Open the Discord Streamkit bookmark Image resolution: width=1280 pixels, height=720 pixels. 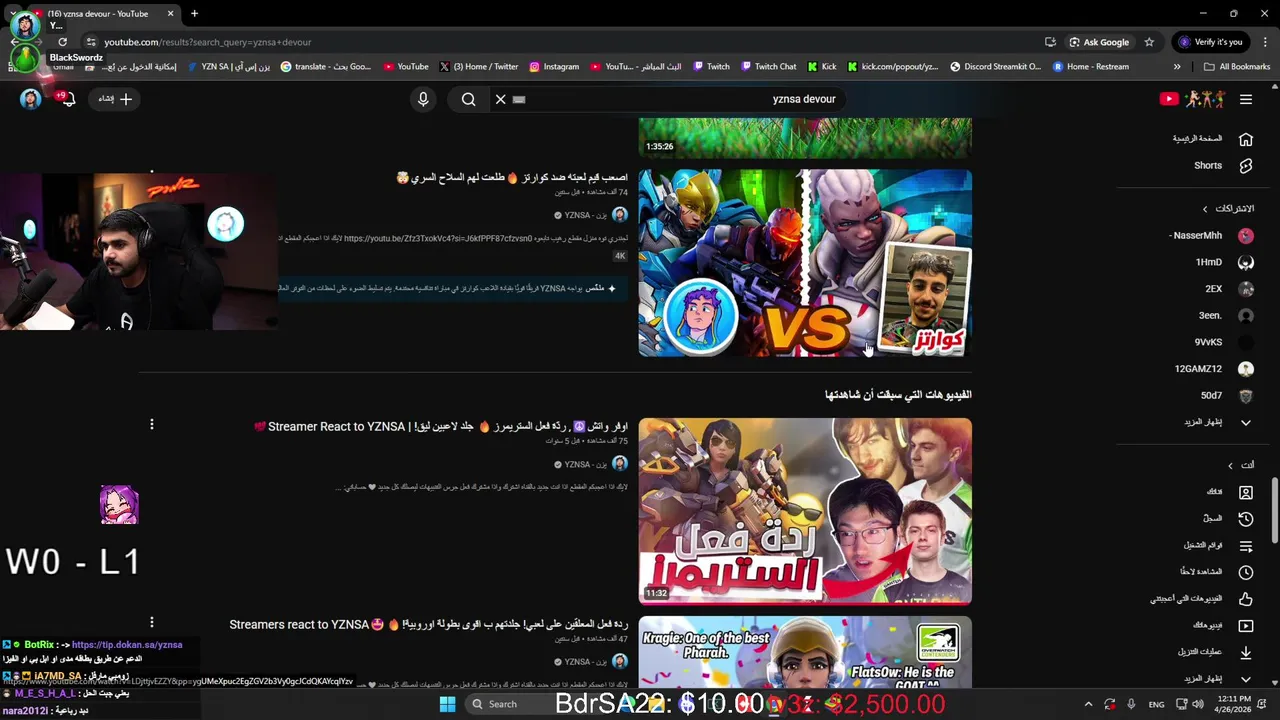click(x=995, y=67)
